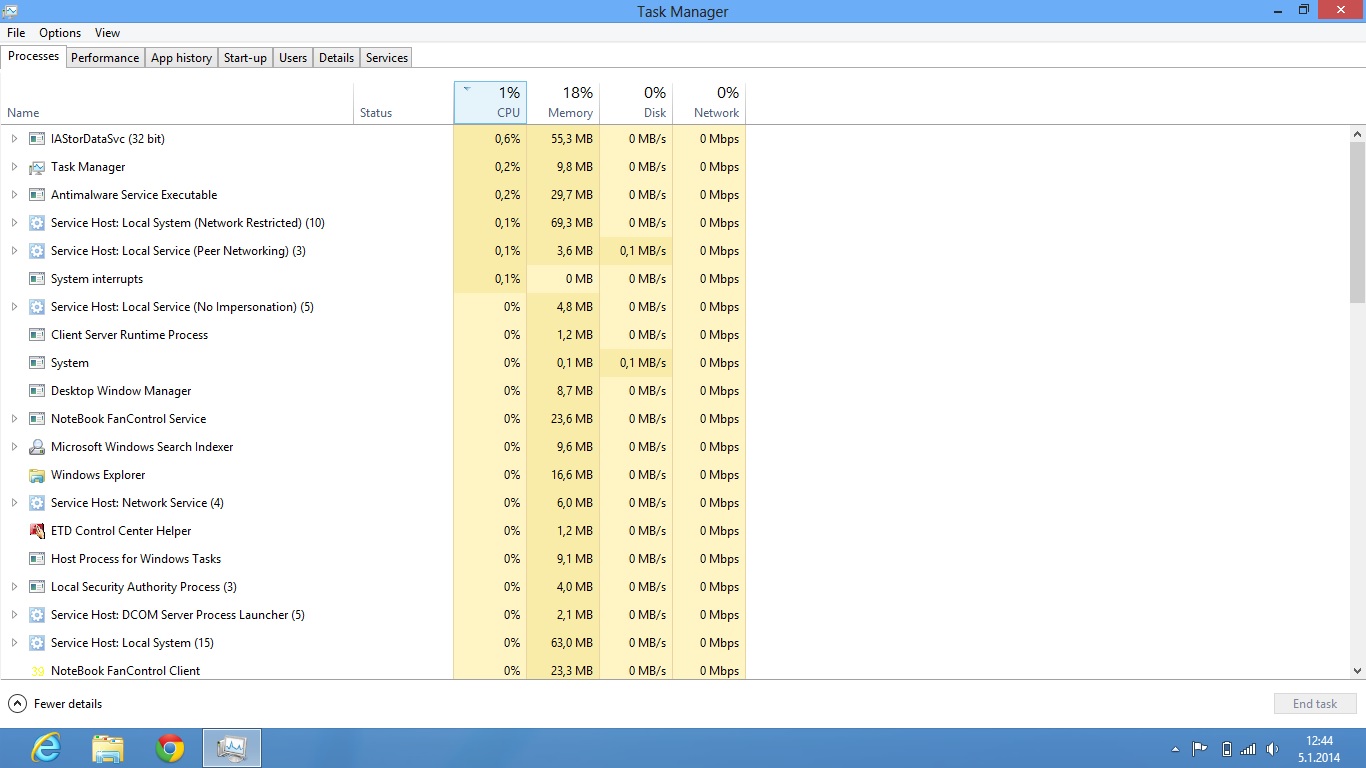Click the Host Process for Windows Tasks icon

37,559
